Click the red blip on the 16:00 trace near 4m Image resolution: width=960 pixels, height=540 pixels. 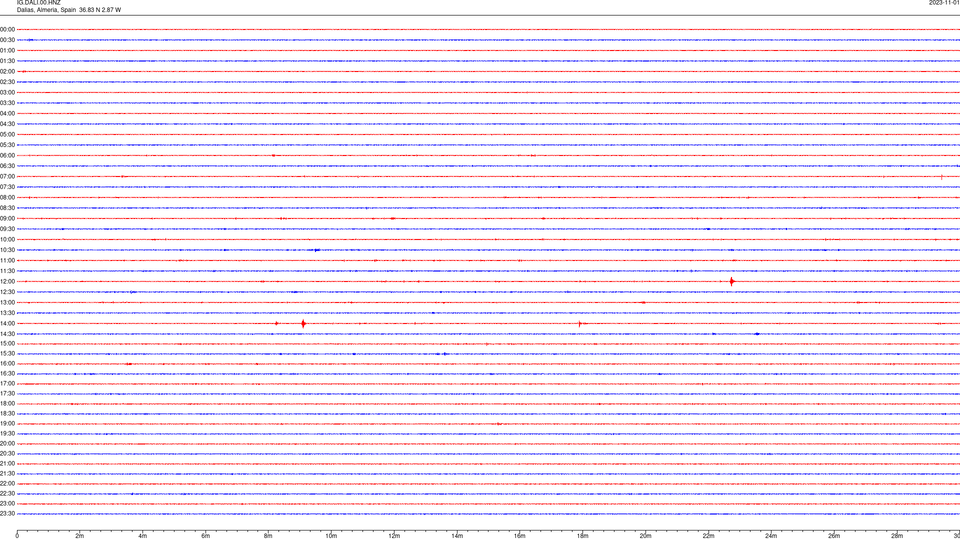(x=129, y=364)
